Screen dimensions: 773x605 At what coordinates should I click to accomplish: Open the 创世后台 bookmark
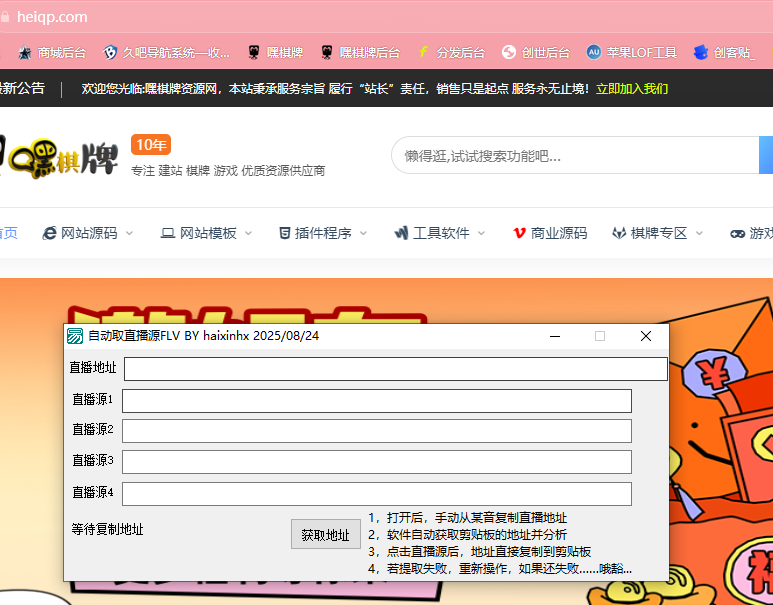[536, 52]
